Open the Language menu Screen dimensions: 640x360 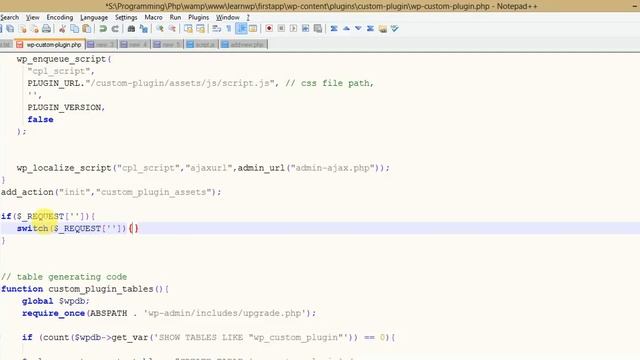[94, 17]
